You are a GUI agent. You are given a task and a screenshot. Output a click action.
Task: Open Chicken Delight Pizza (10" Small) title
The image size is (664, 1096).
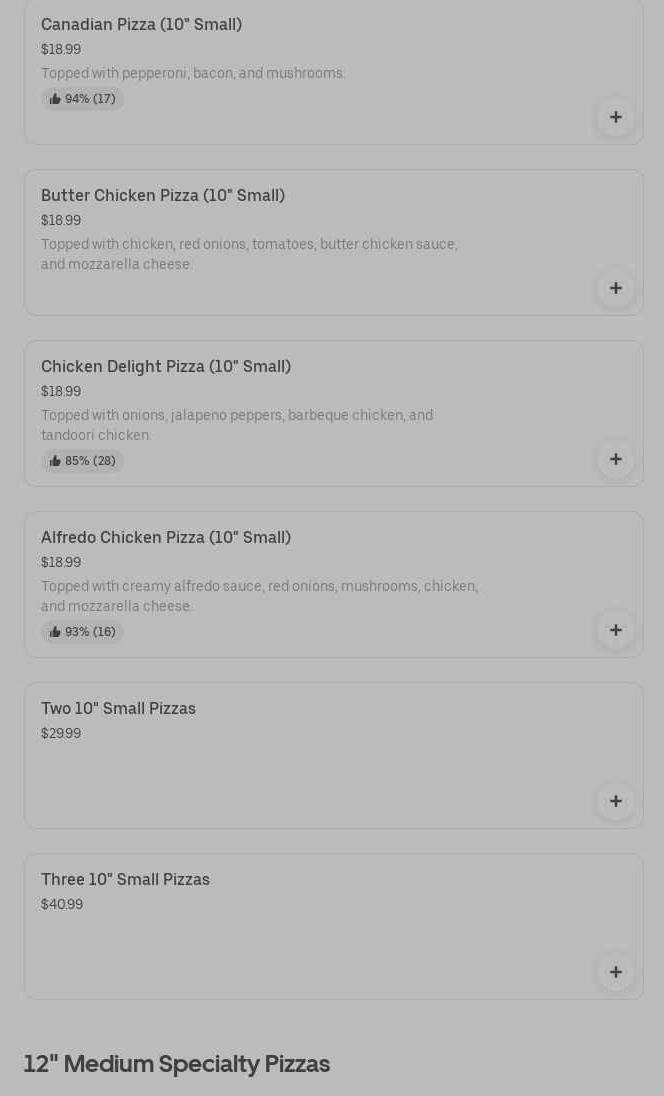pyautogui.click(x=166, y=366)
